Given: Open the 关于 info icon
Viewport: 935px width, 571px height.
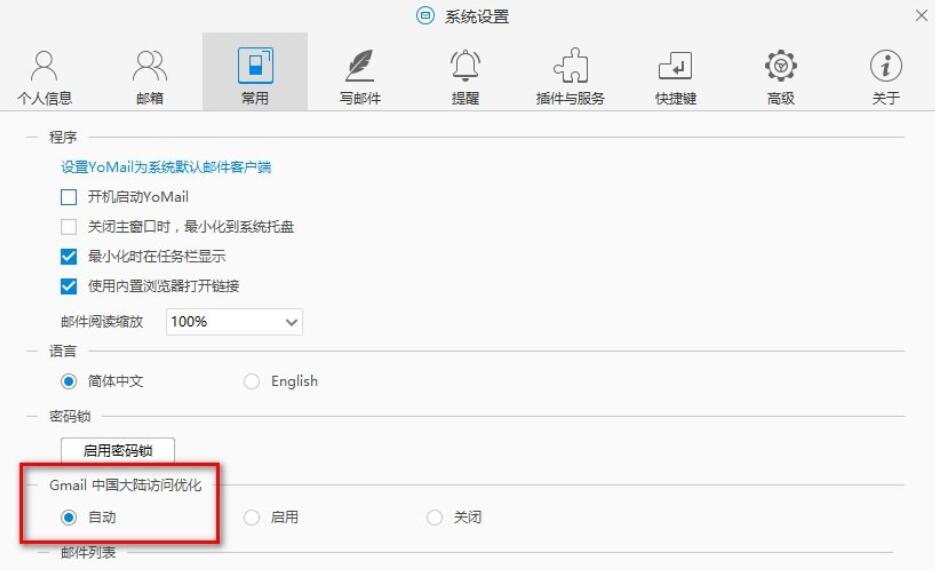Looking at the screenshot, I should tap(885, 66).
